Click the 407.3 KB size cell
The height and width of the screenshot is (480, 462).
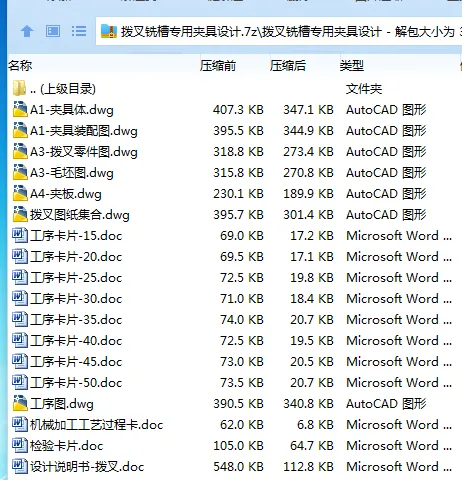point(238,110)
